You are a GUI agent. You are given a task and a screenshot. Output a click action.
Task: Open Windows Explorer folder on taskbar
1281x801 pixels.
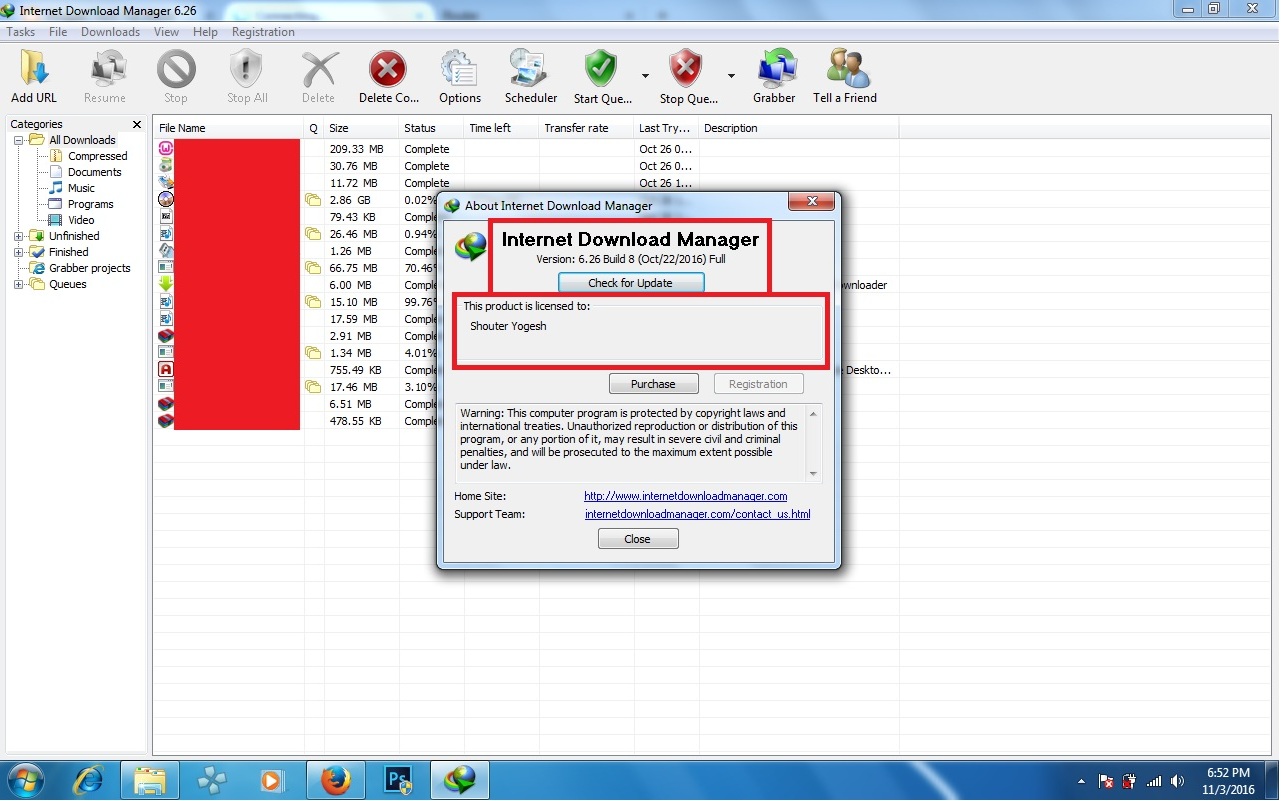pyautogui.click(x=150, y=779)
